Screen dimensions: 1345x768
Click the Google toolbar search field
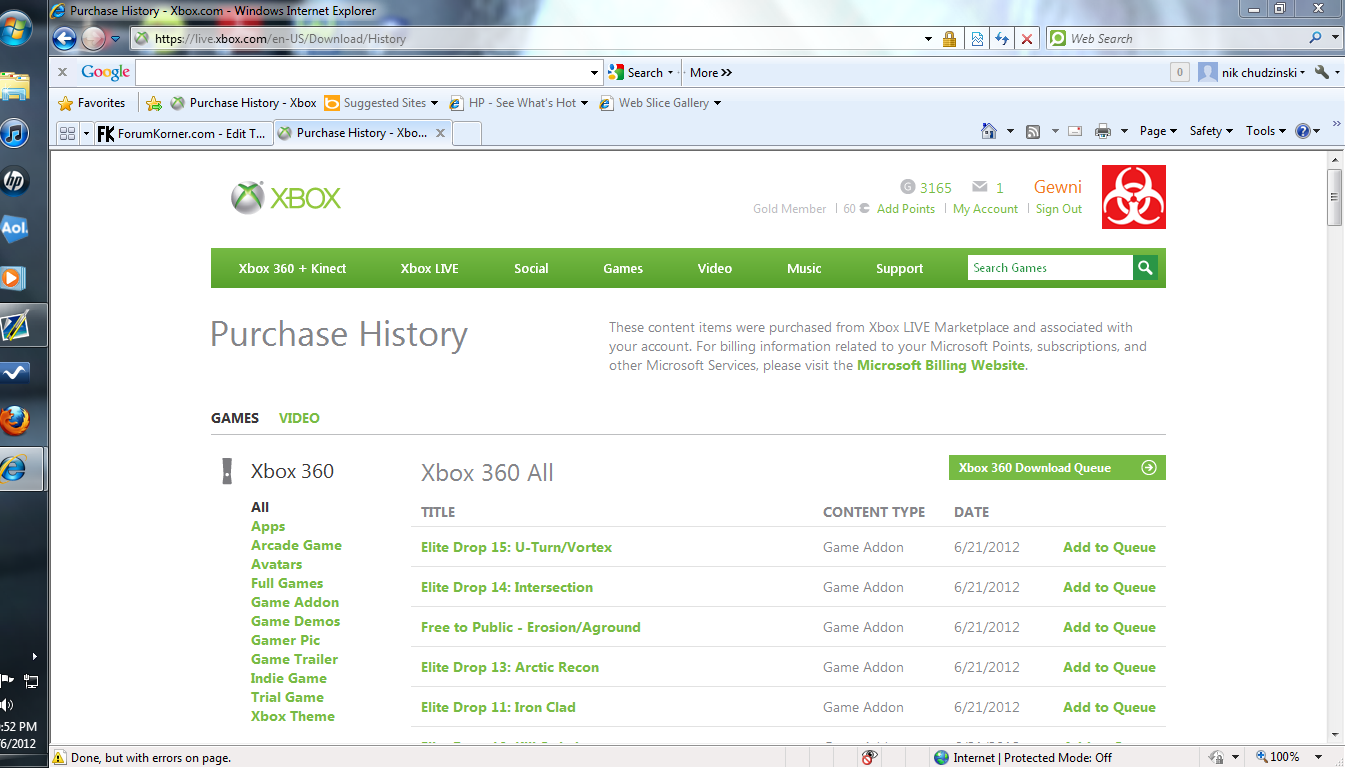click(362, 72)
